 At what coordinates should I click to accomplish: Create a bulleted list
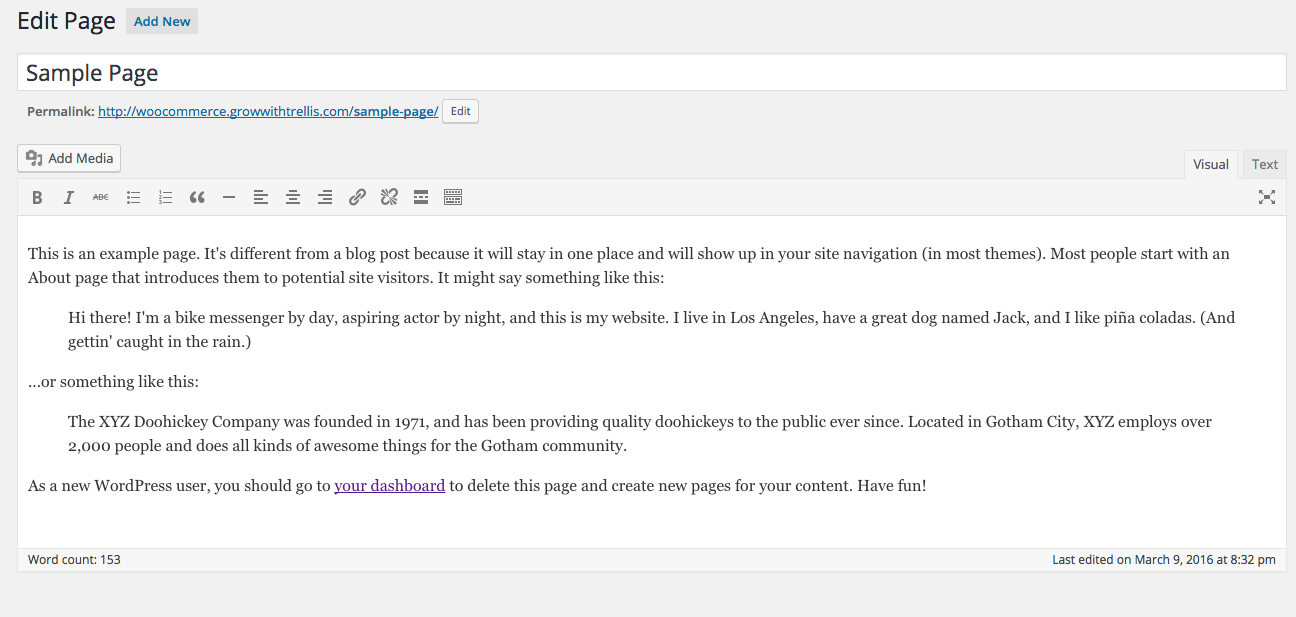(133, 197)
